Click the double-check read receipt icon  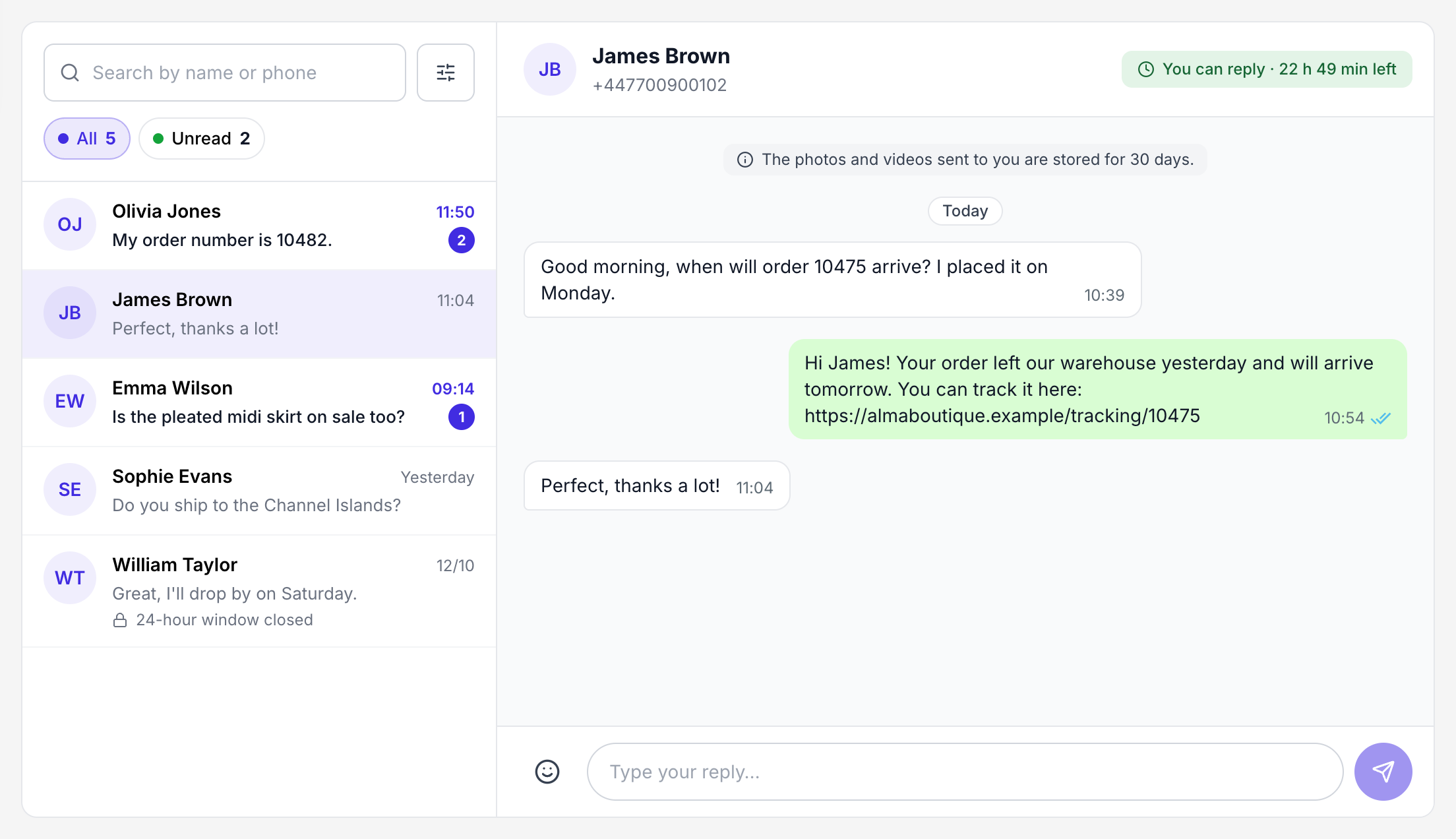pyautogui.click(x=1380, y=418)
